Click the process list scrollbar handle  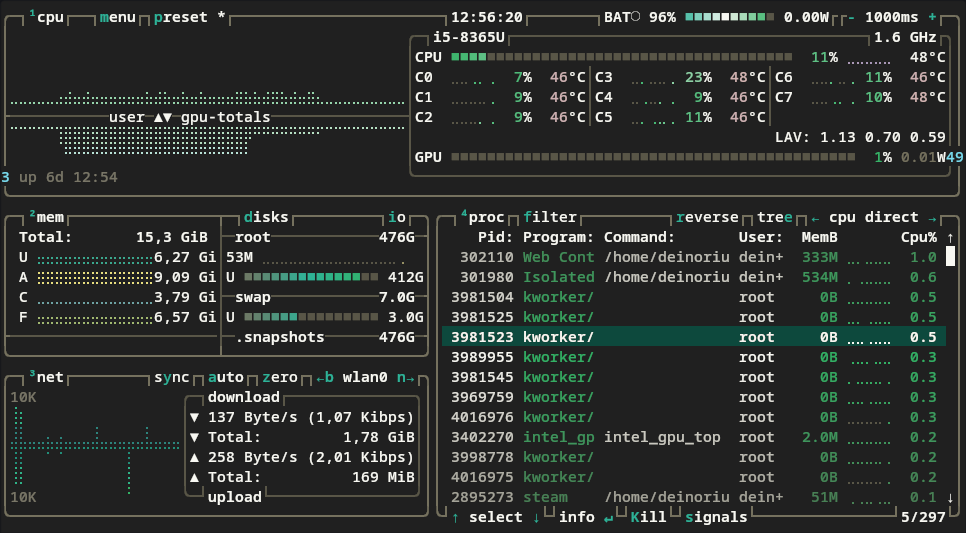click(950, 256)
